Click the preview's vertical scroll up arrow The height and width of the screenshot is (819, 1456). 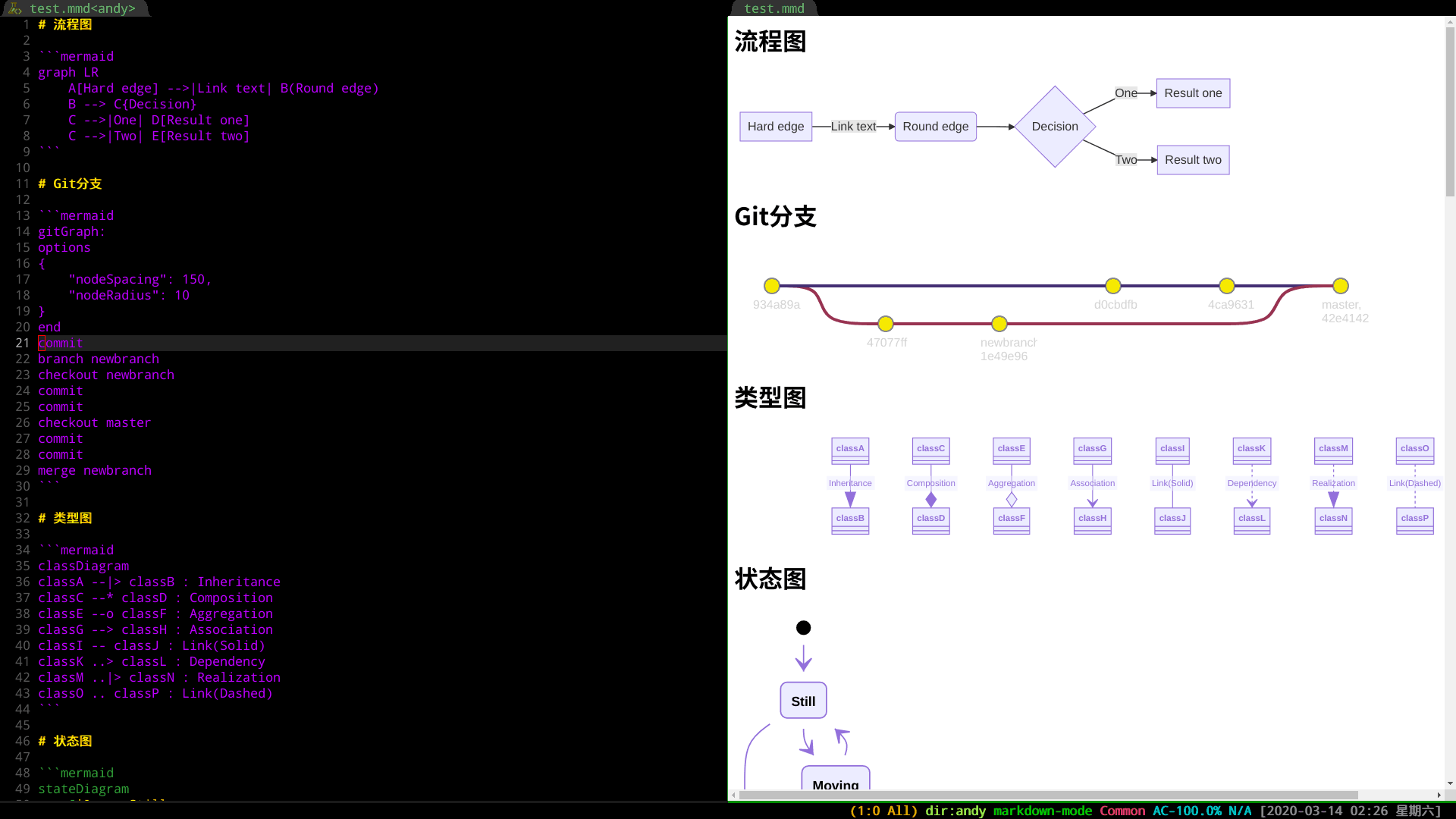pyautogui.click(x=1449, y=23)
